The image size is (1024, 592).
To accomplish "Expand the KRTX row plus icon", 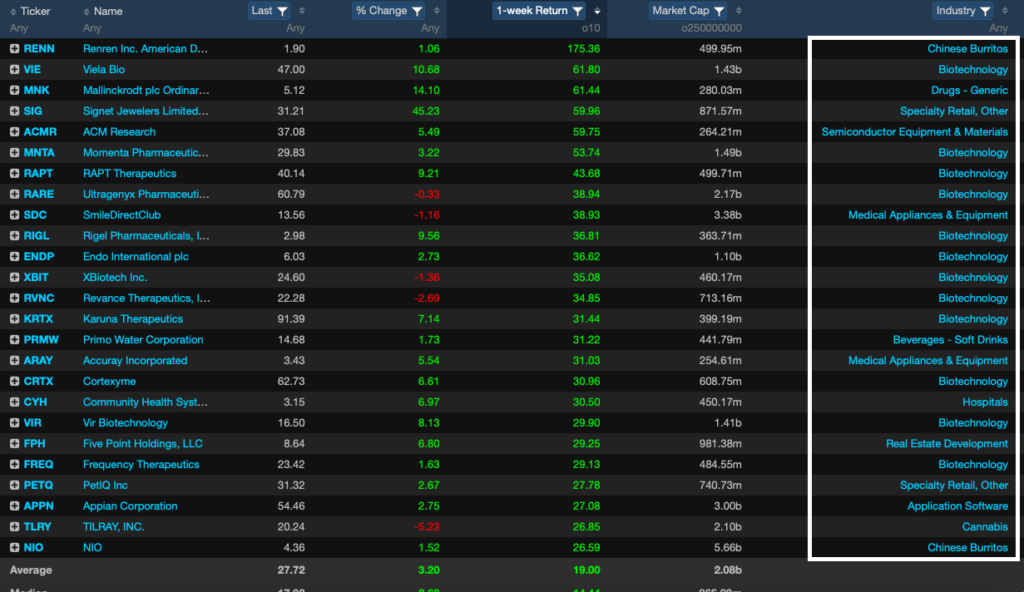I will (x=14, y=319).
